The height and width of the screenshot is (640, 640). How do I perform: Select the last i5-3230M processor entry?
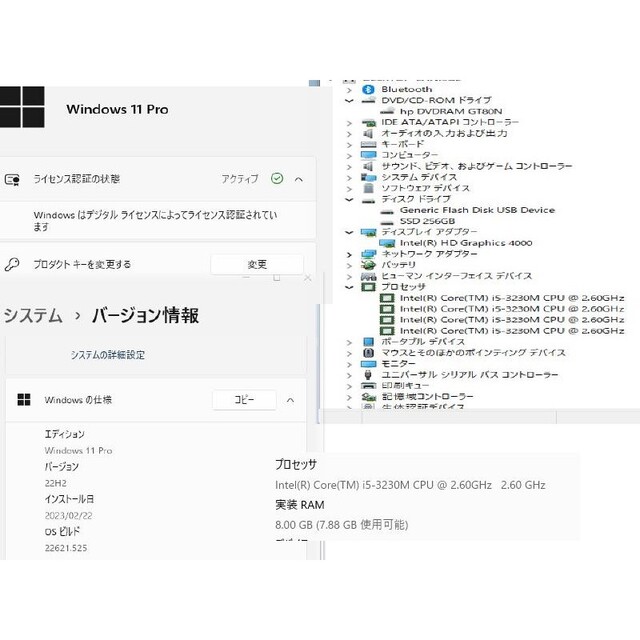point(512,331)
